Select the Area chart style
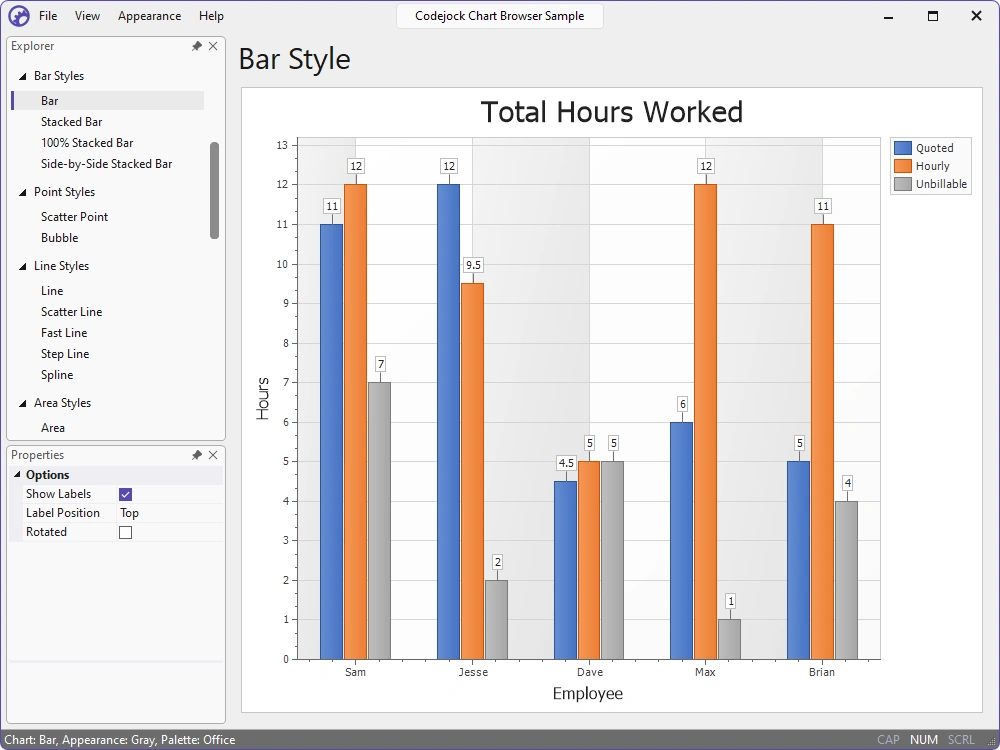The image size is (1000, 750). (x=52, y=428)
